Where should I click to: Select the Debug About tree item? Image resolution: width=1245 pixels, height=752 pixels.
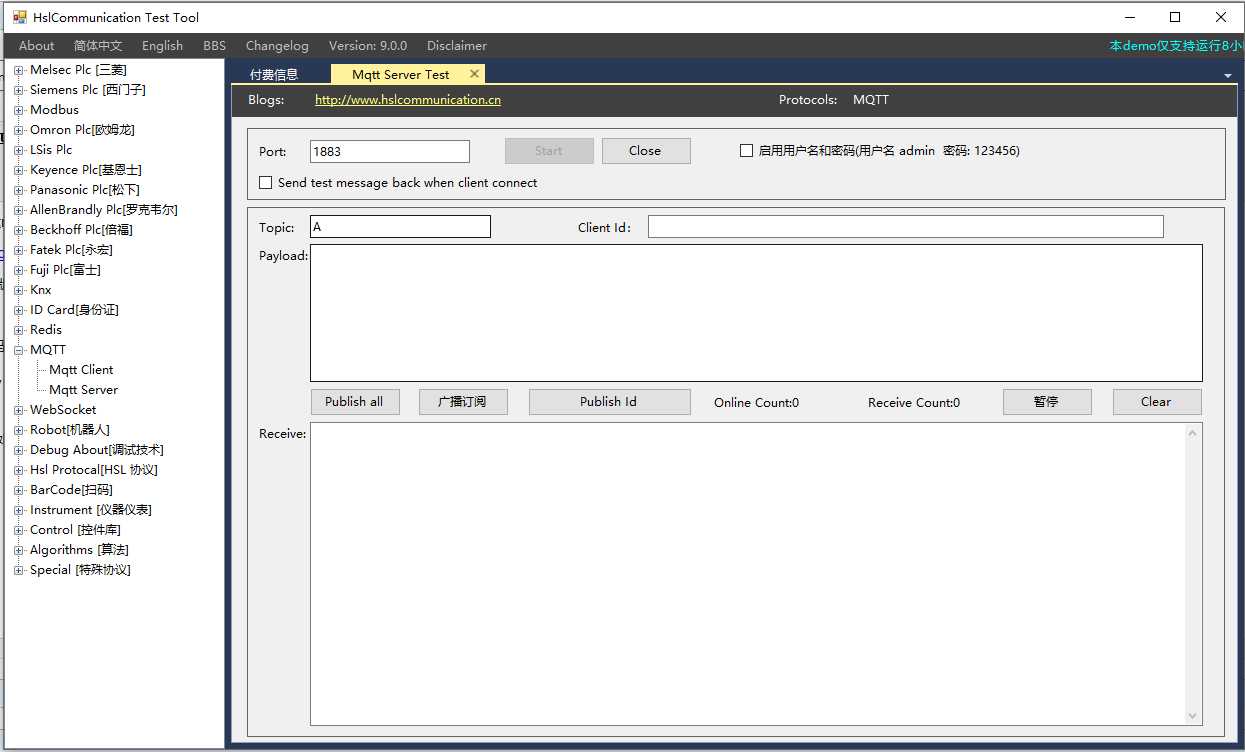coord(96,450)
